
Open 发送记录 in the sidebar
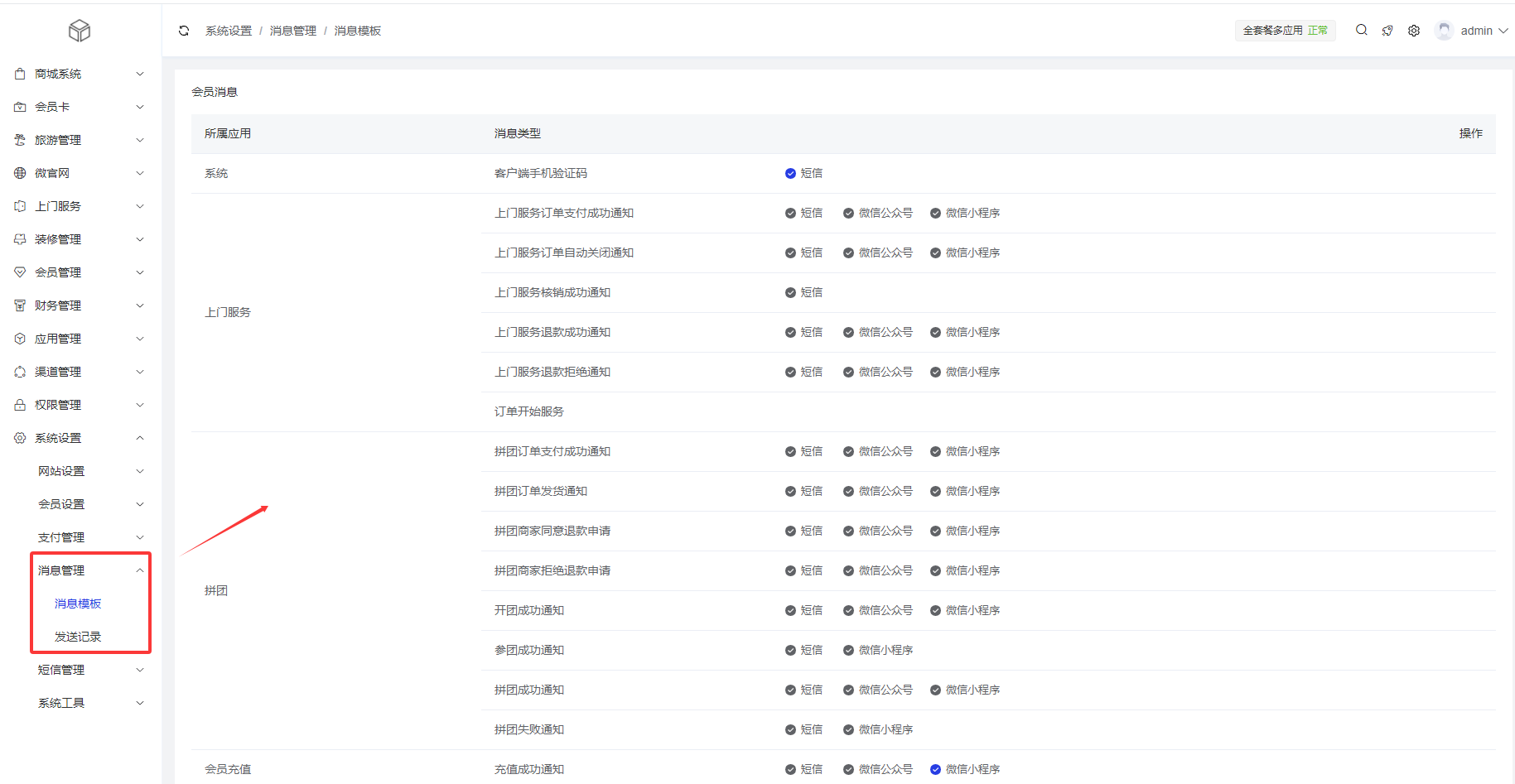pos(78,637)
